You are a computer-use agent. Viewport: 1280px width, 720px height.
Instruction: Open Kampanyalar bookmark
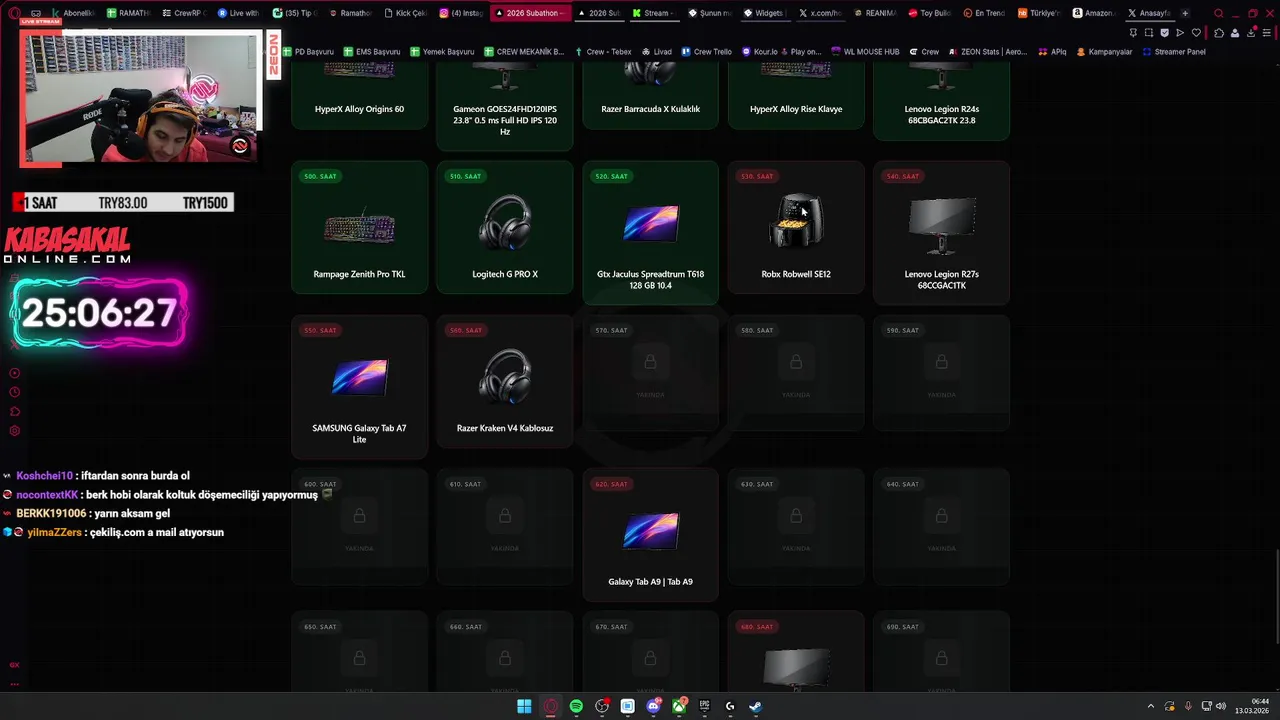click(x=1104, y=52)
